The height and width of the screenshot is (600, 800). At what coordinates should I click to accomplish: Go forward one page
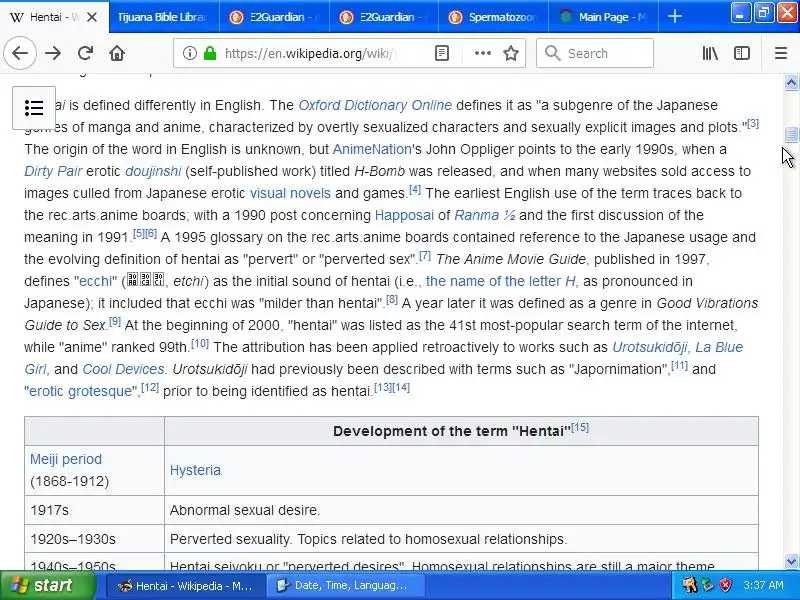[x=53, y=53]
